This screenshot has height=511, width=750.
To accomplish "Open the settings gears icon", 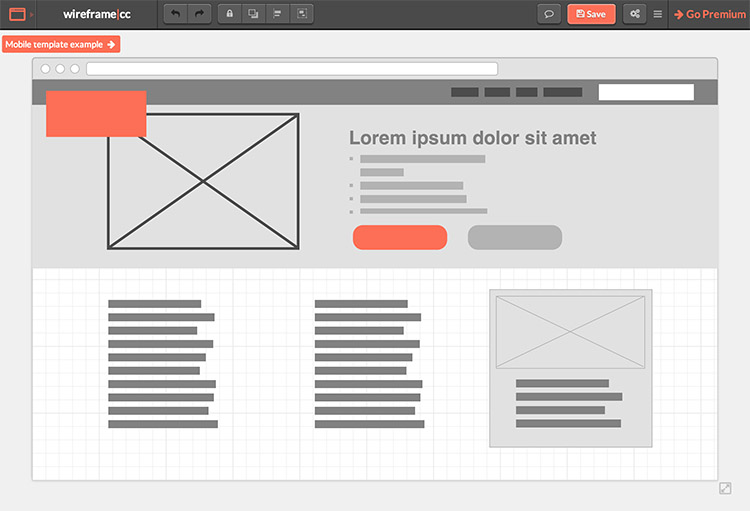I will pos(635,14).
